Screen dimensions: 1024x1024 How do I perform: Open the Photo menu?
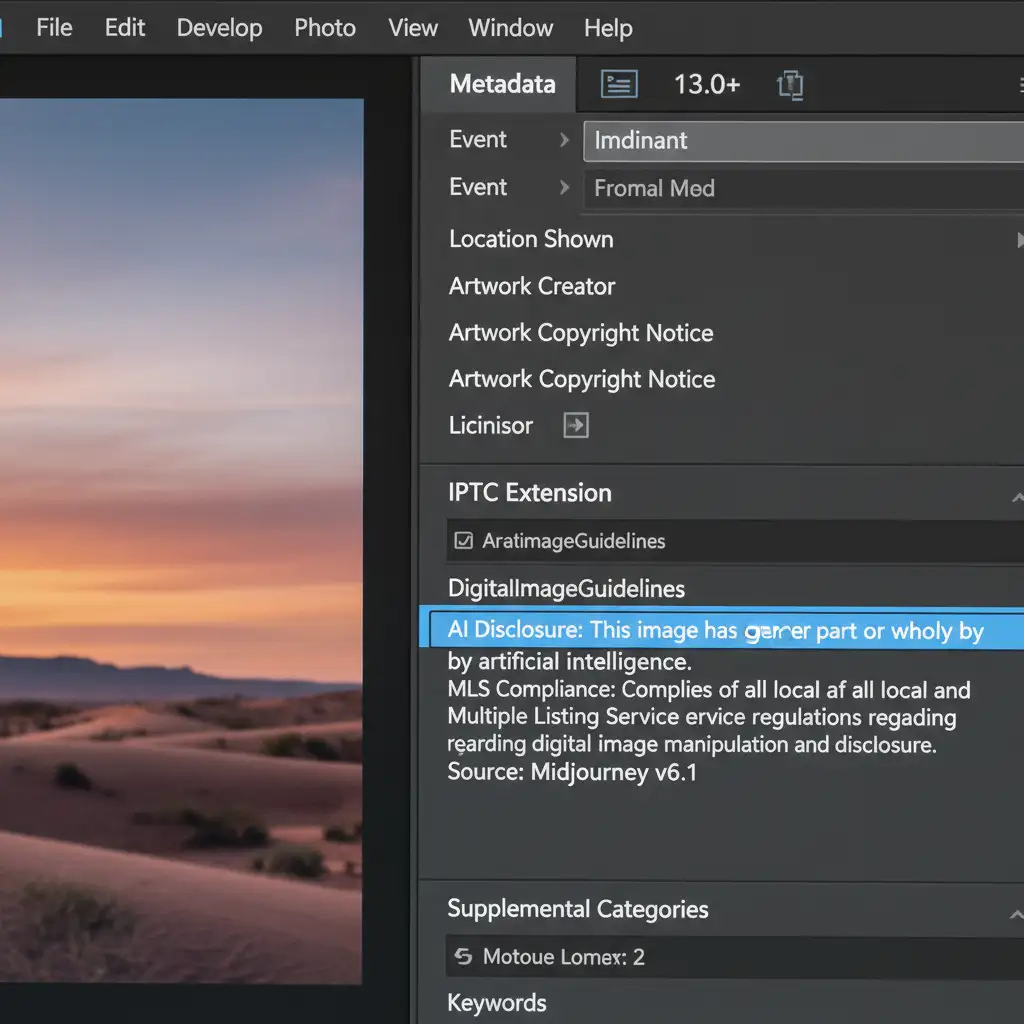(325, 28)
